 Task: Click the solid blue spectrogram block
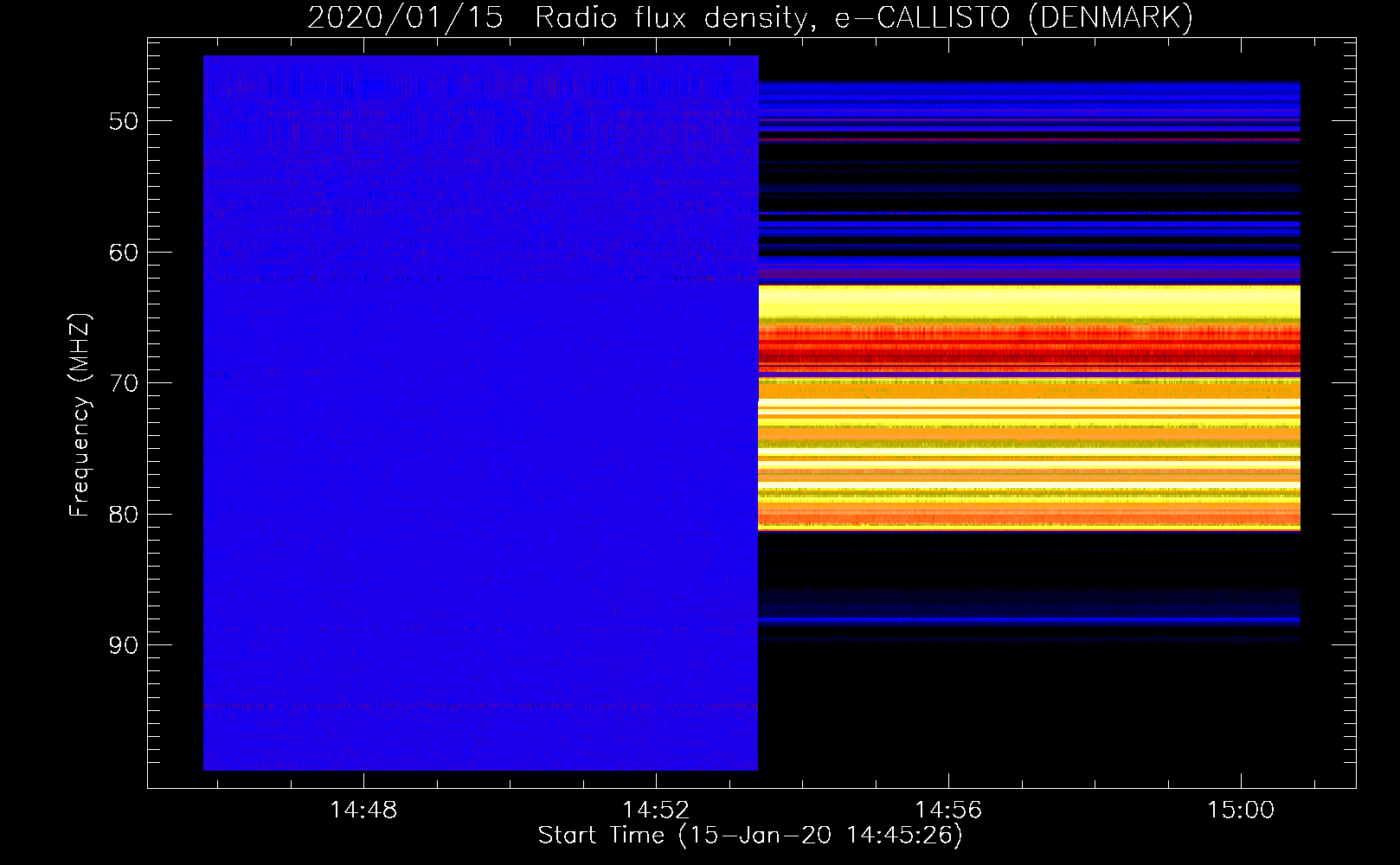(480, 413)
